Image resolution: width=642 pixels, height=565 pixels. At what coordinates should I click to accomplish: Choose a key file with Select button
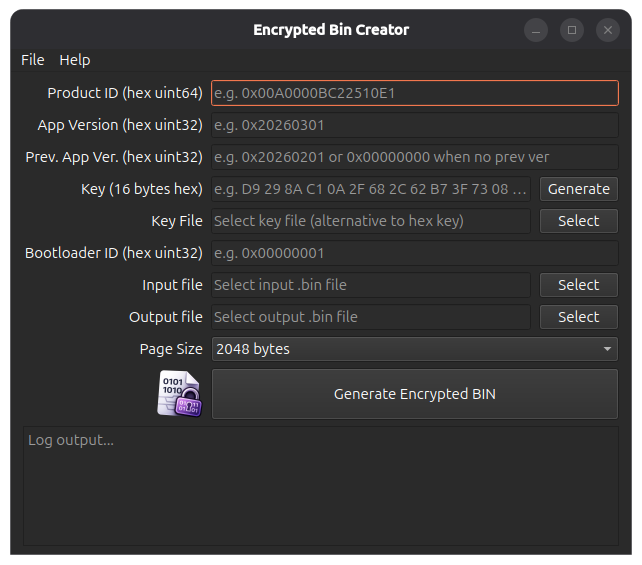(x=579, y=221)
